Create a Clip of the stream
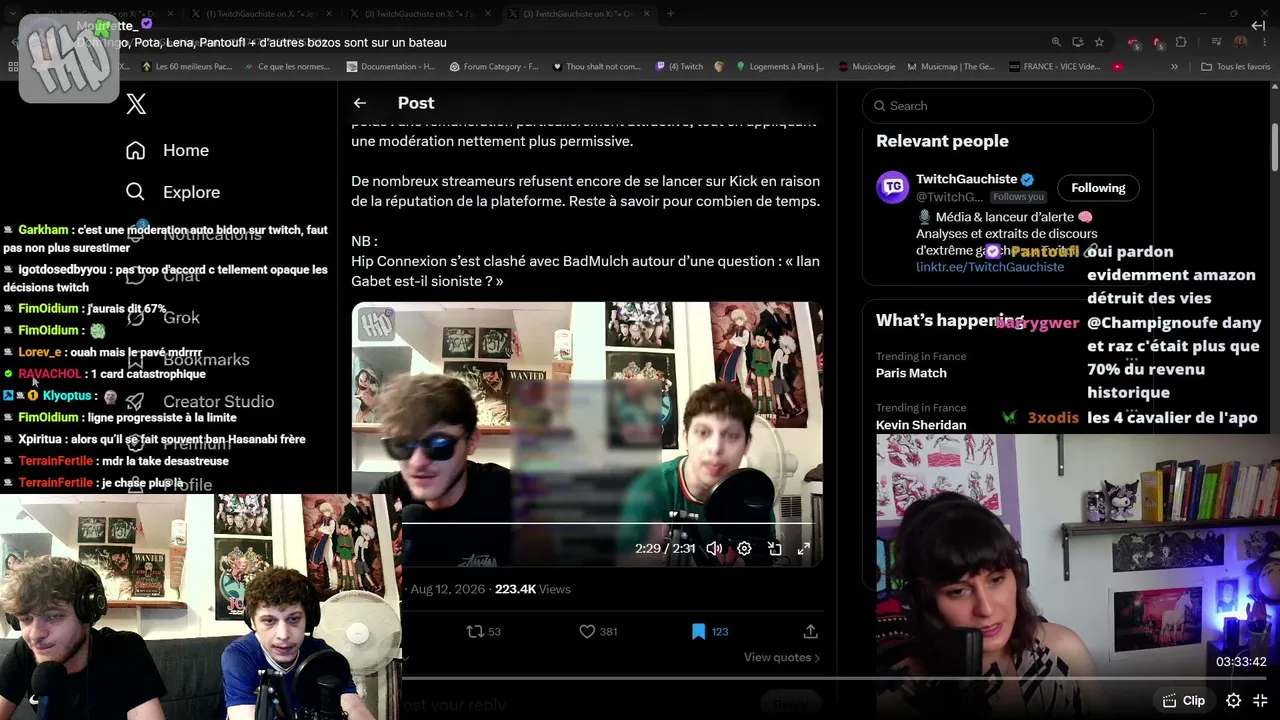This screenshot has height=720, width=1280. (x=1183, y=701)
